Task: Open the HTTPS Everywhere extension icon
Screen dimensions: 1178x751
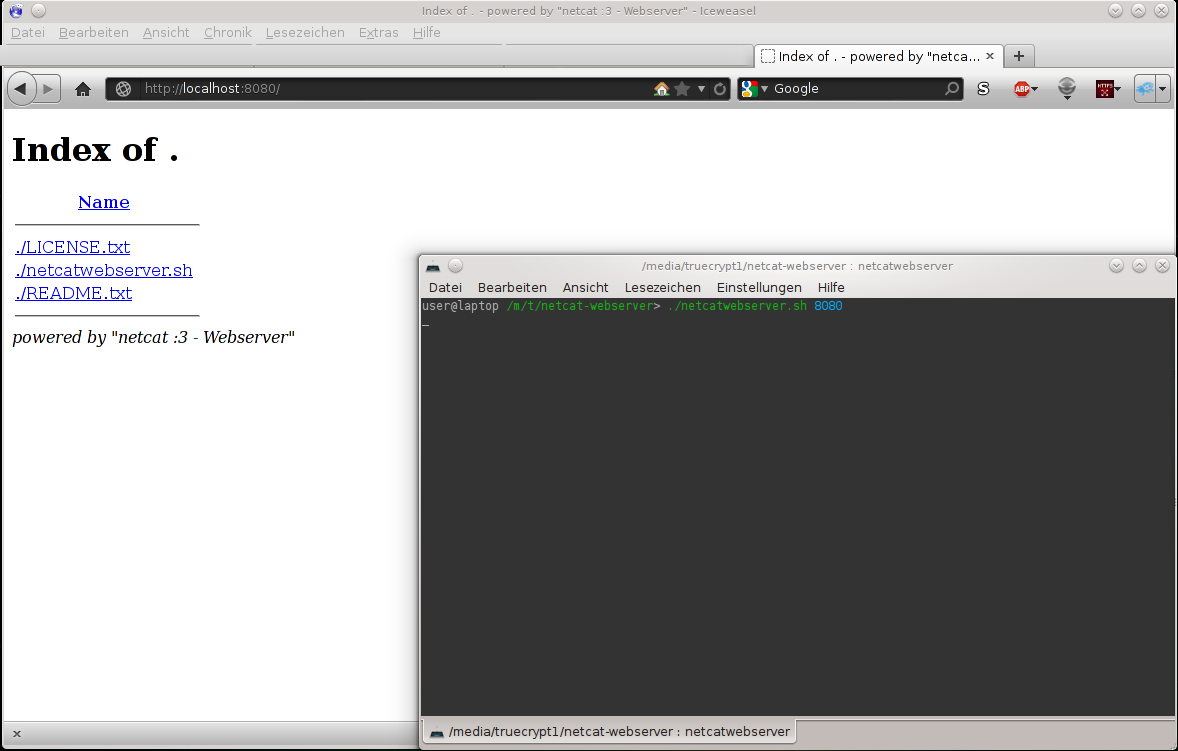Action: (1105, 88)
